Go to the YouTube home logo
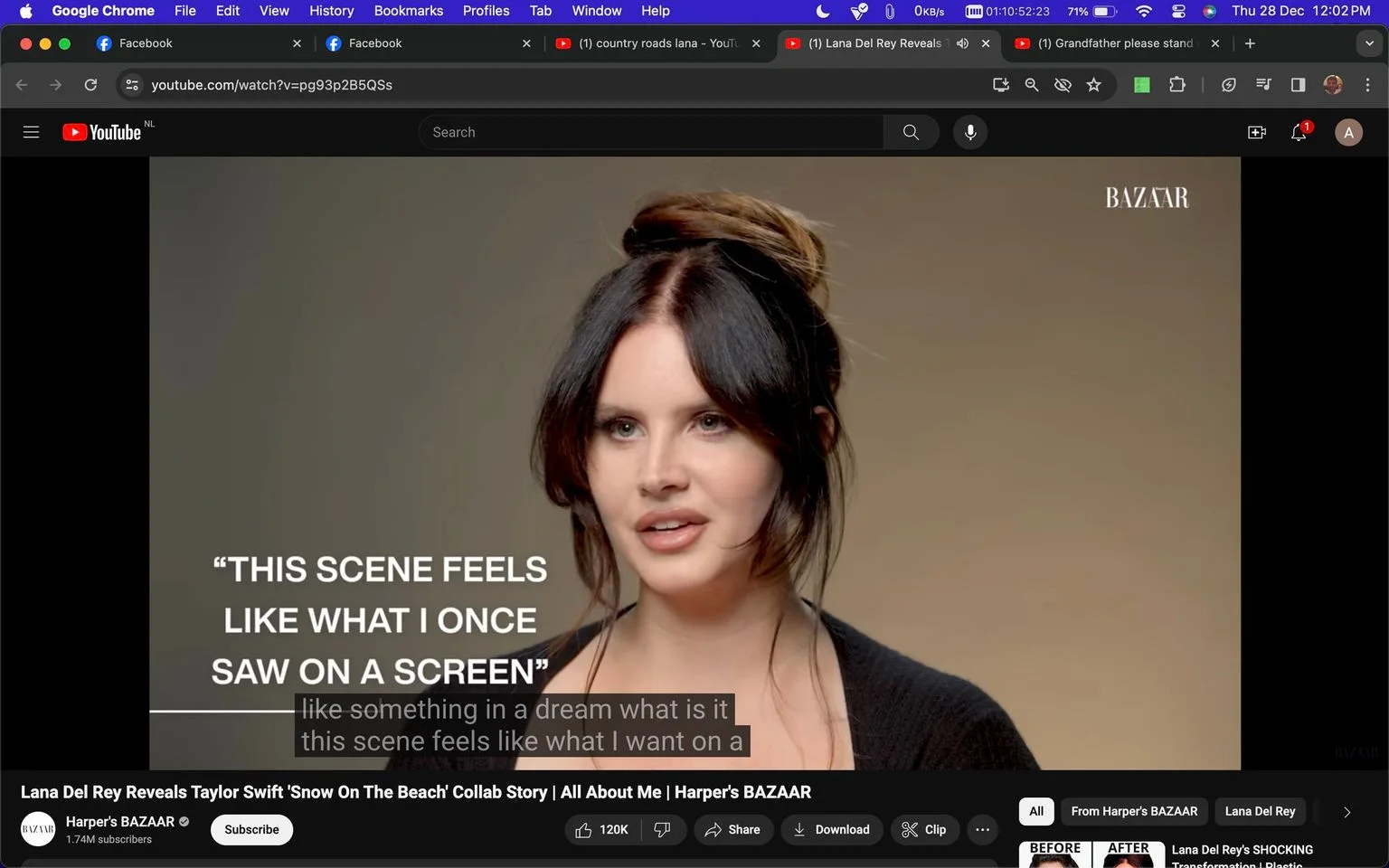Screen dimensions: 1389x868 point(101,132)
